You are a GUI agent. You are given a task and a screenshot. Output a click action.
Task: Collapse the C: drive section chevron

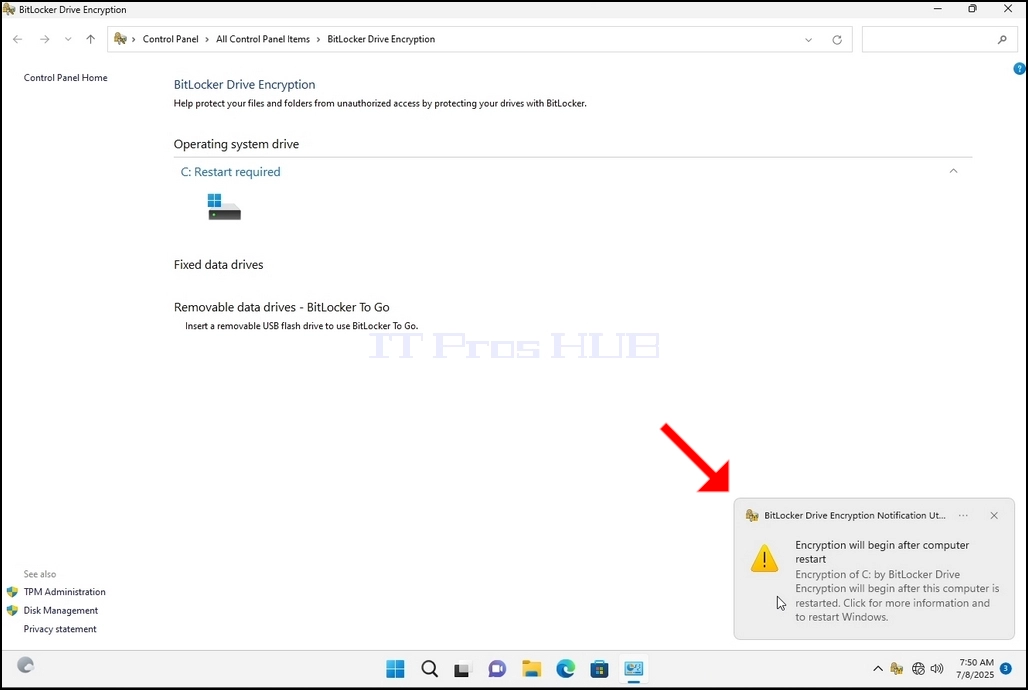953,171
